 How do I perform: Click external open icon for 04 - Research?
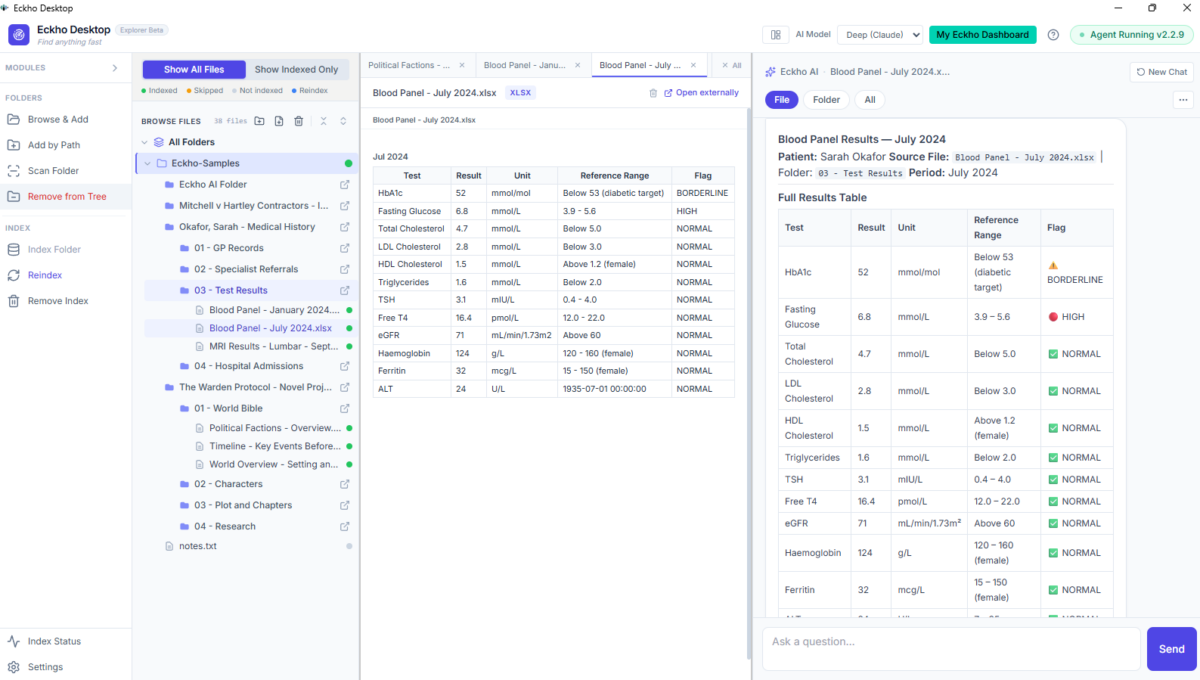click(345, 526)
